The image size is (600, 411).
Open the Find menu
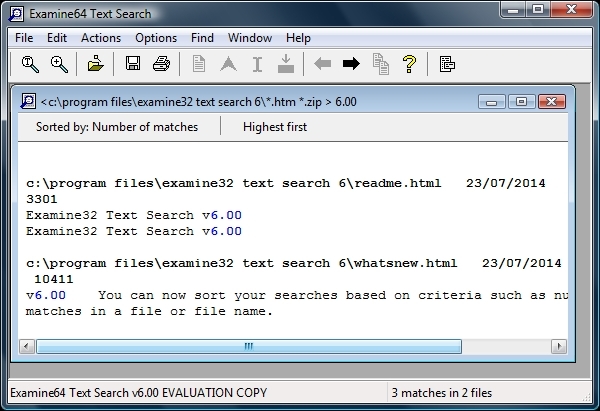point(202,38)
